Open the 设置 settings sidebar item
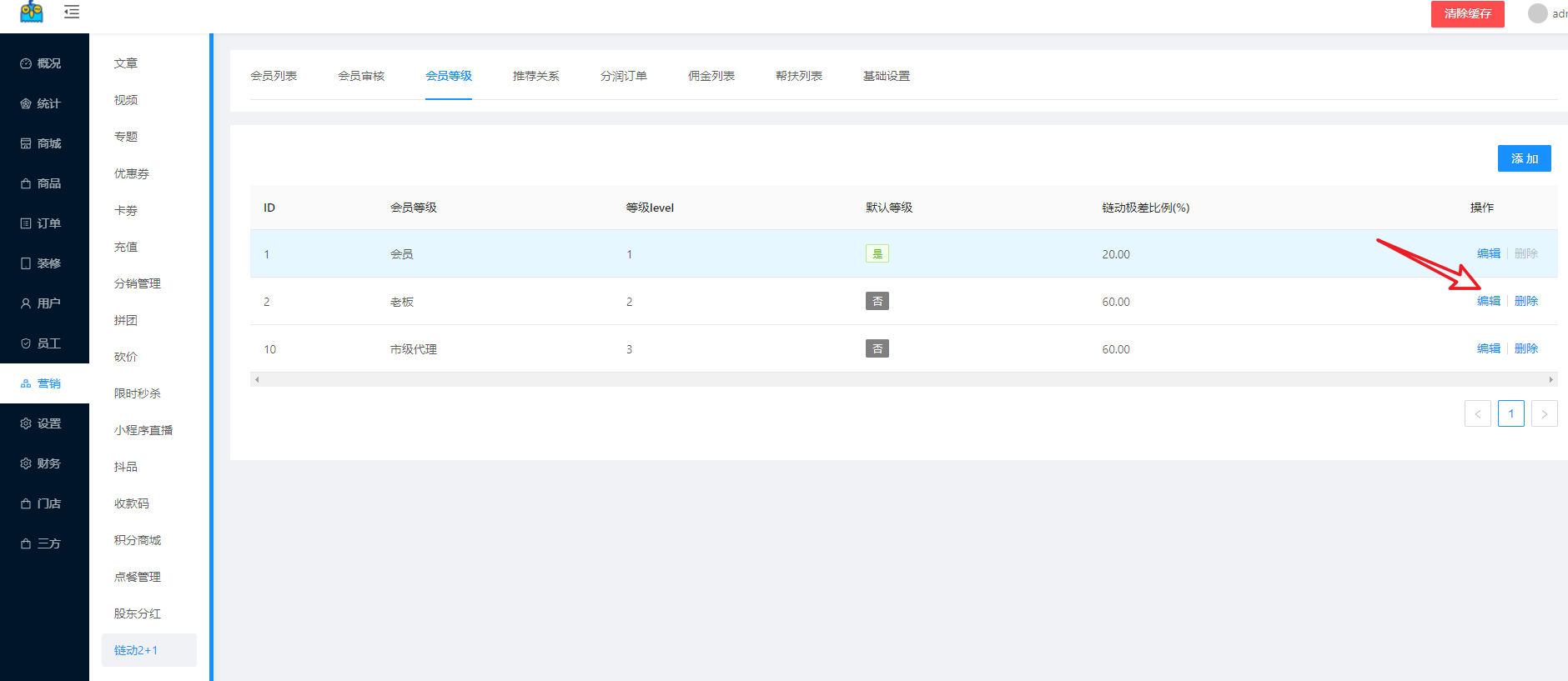Viewport: 1568px width, 681px height. [41, 423]
